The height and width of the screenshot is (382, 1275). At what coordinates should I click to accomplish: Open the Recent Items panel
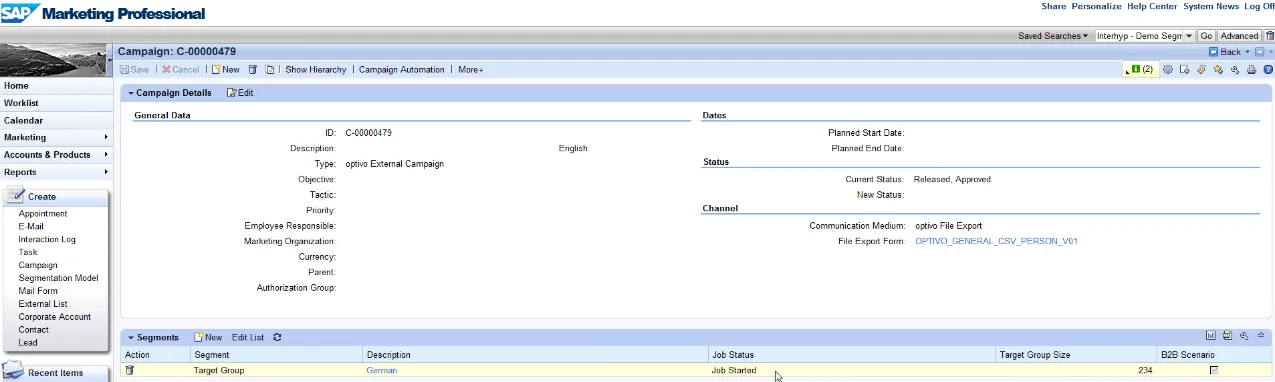click(x=54, y=373)
